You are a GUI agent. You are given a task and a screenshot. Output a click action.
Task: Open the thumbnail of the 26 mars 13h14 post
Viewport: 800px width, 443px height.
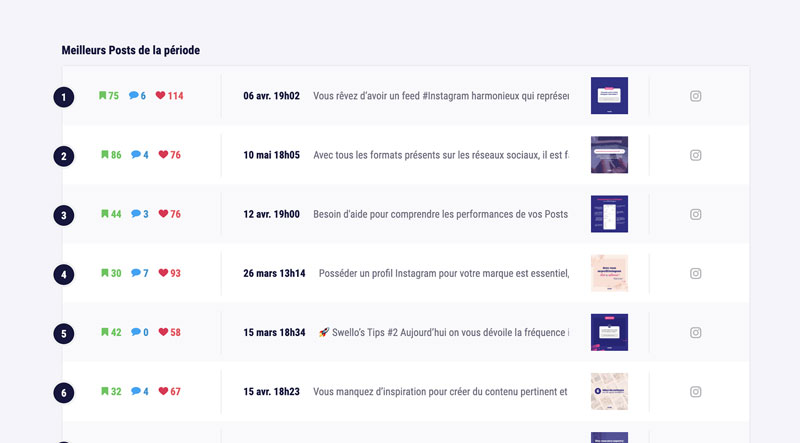(609, 273)
